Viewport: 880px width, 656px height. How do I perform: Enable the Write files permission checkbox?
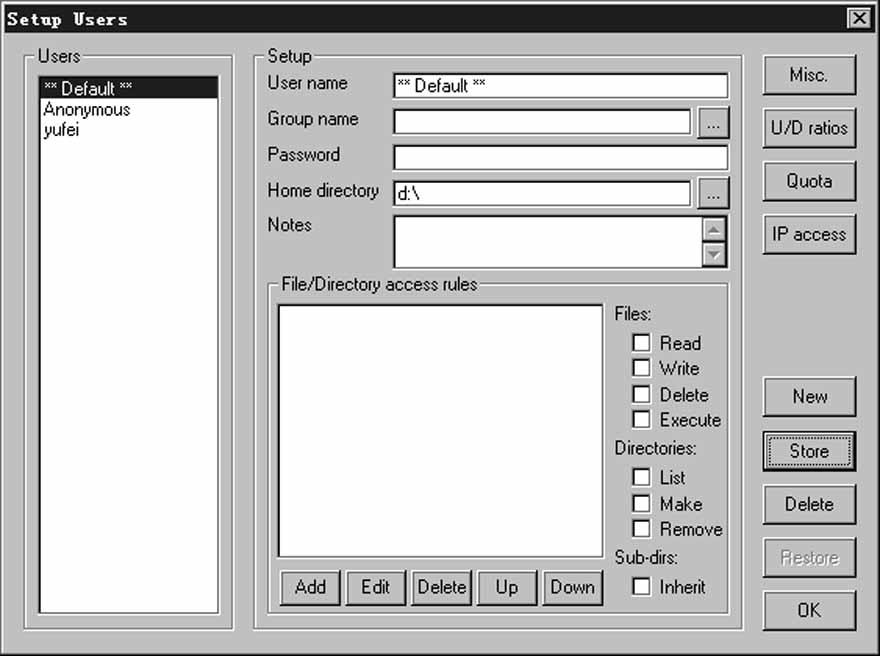(x=641, y=368)
